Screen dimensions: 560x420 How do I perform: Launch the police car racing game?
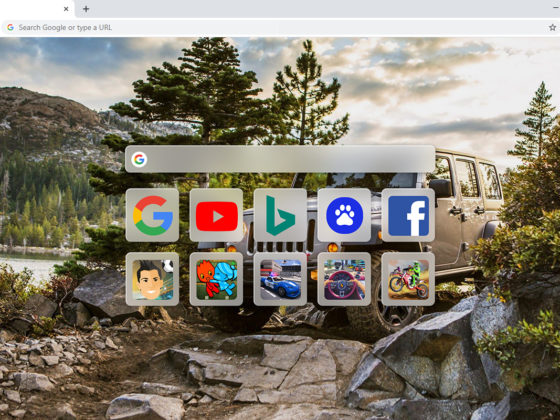[280, 279]
